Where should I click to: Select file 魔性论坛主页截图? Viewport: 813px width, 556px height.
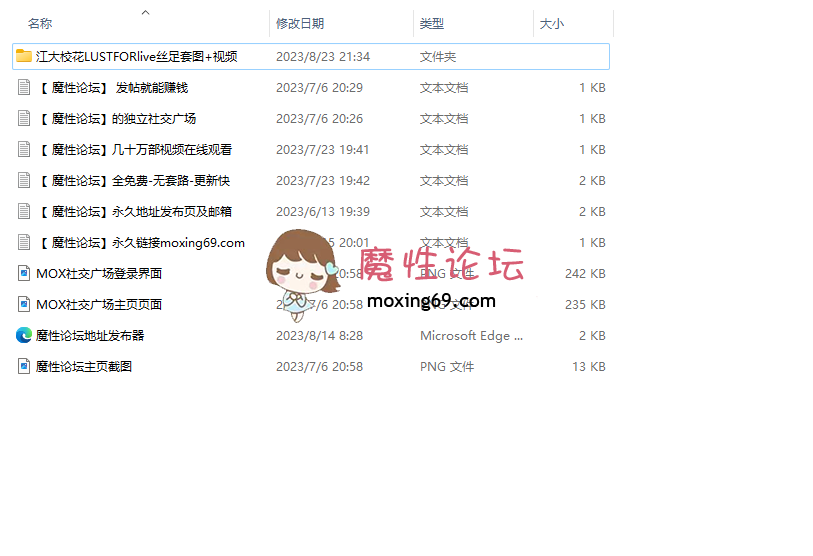coord(83,367)
